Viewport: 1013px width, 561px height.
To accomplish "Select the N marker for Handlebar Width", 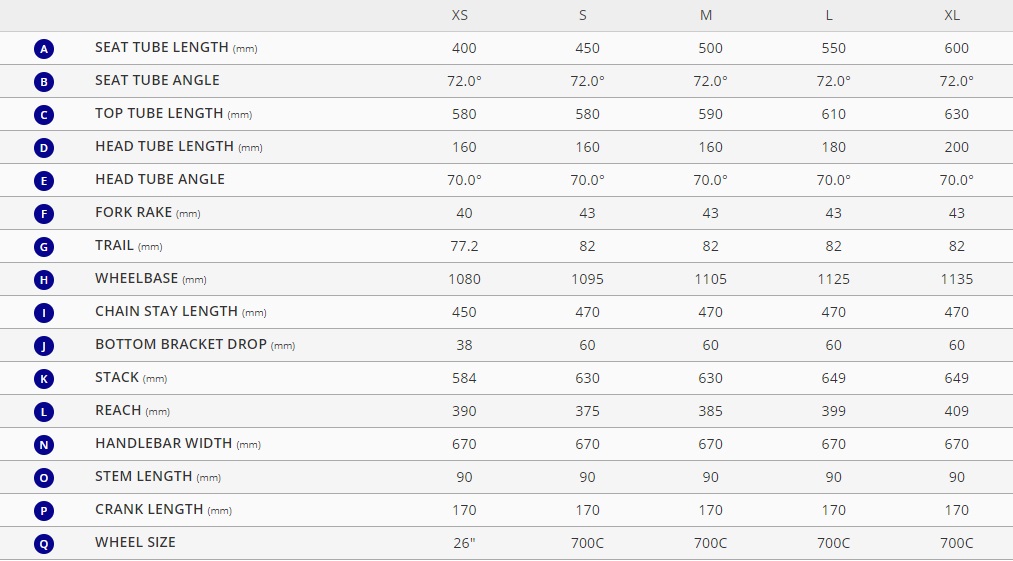I will pyautogui.click(x=44, y=444).
